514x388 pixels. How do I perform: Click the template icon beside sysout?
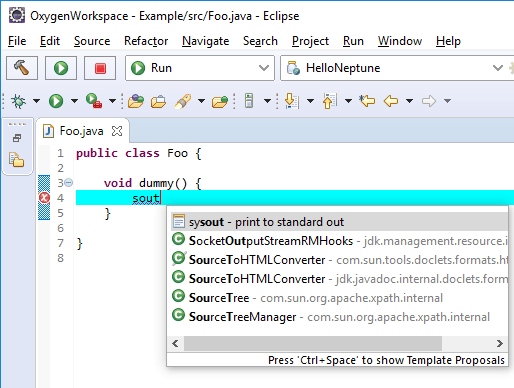[x=179, y=221]
